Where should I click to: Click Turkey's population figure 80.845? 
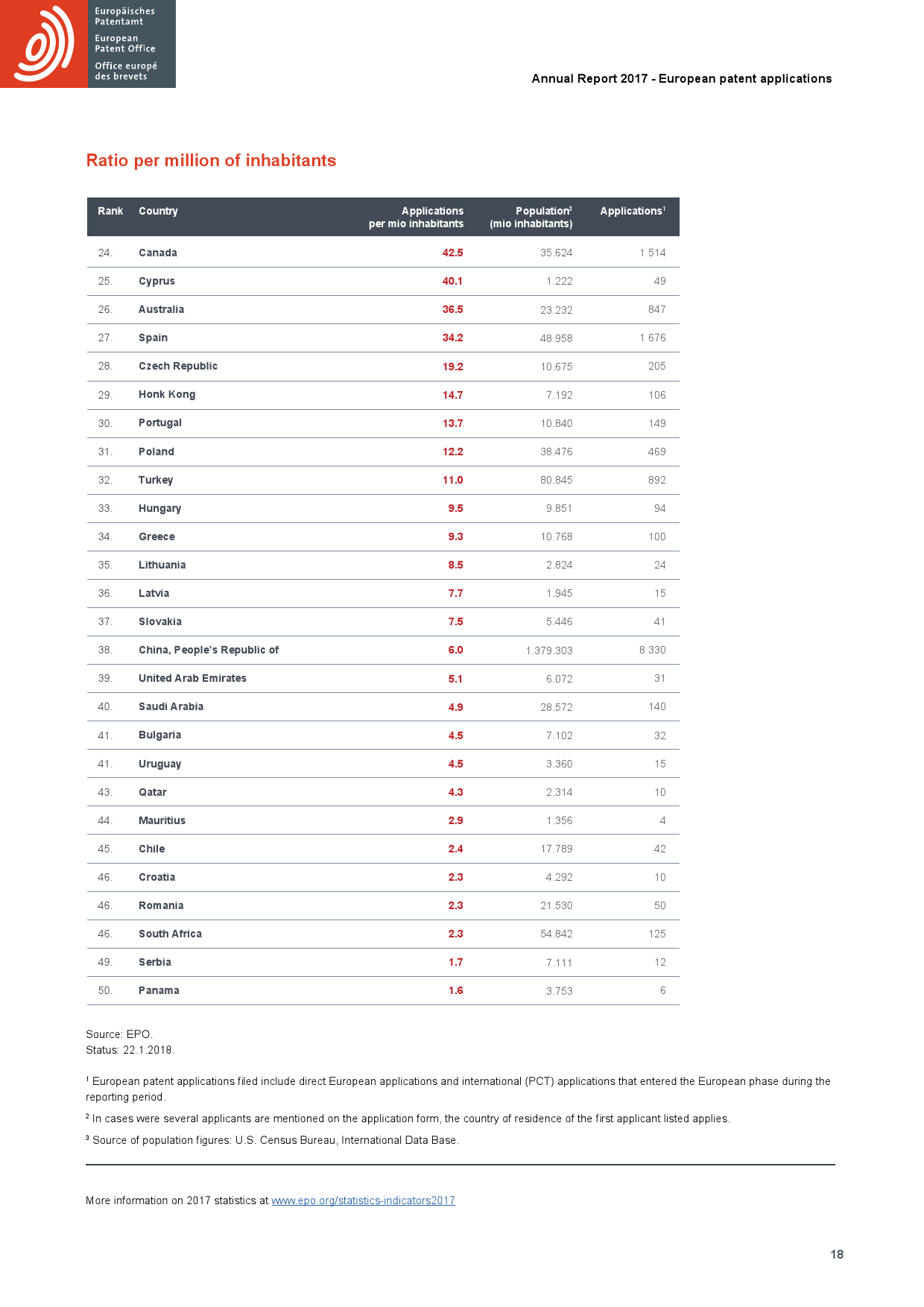pos(556,480)
